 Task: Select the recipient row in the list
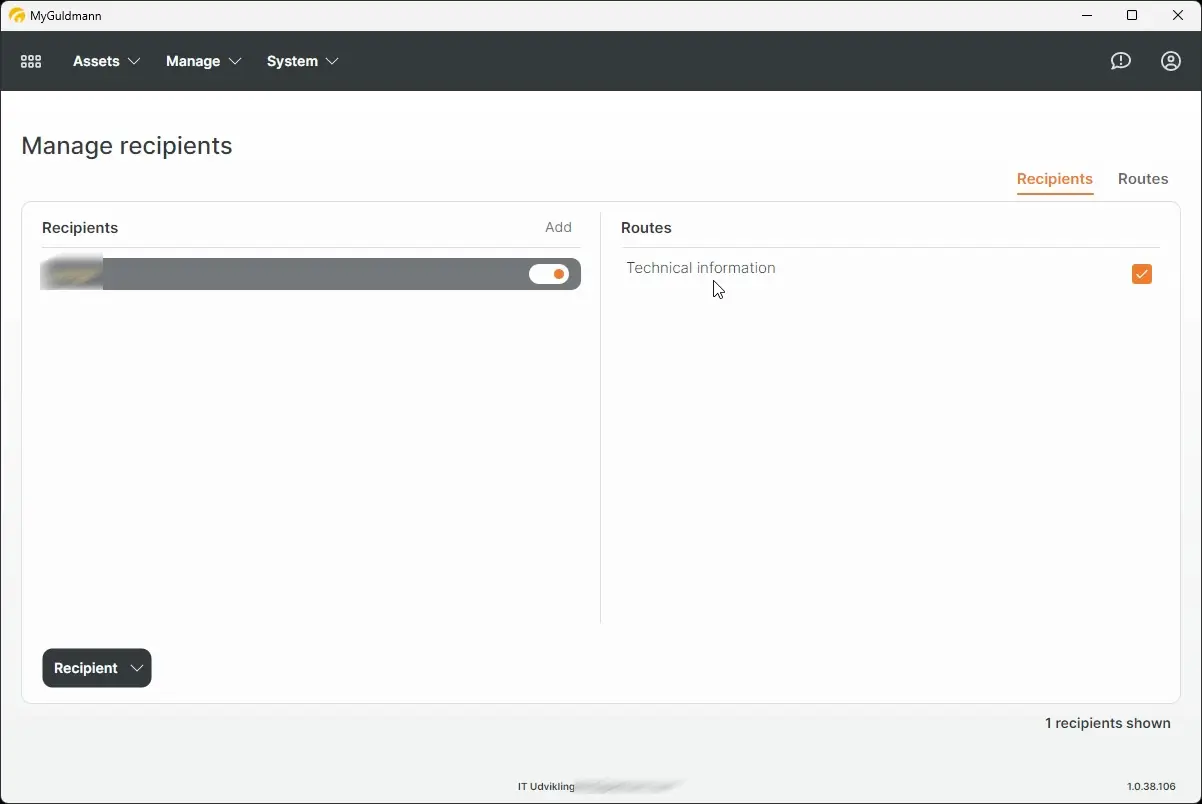[300, 273]
